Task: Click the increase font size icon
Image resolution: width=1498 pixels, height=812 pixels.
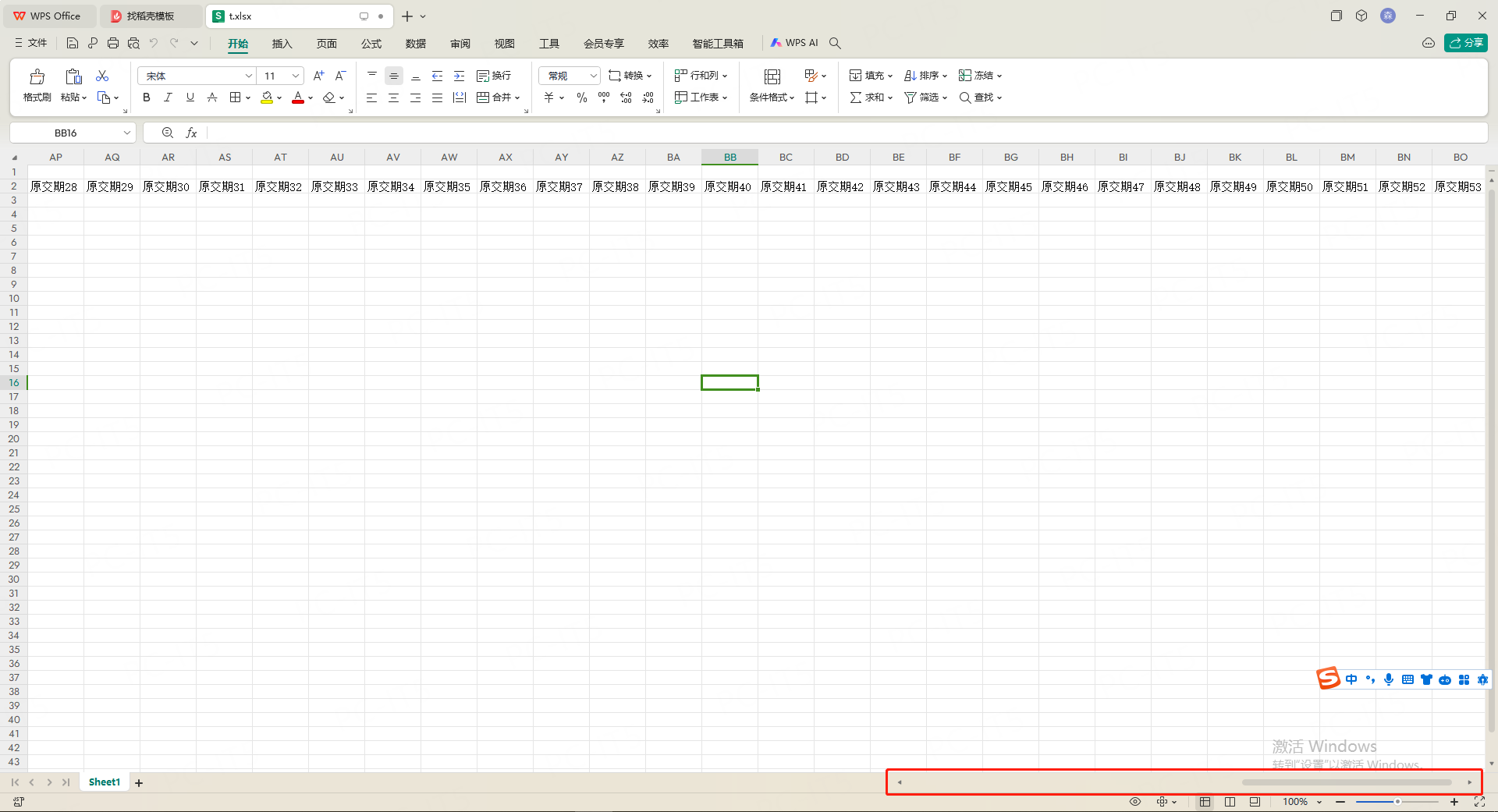Action: (x=318, y=76)
